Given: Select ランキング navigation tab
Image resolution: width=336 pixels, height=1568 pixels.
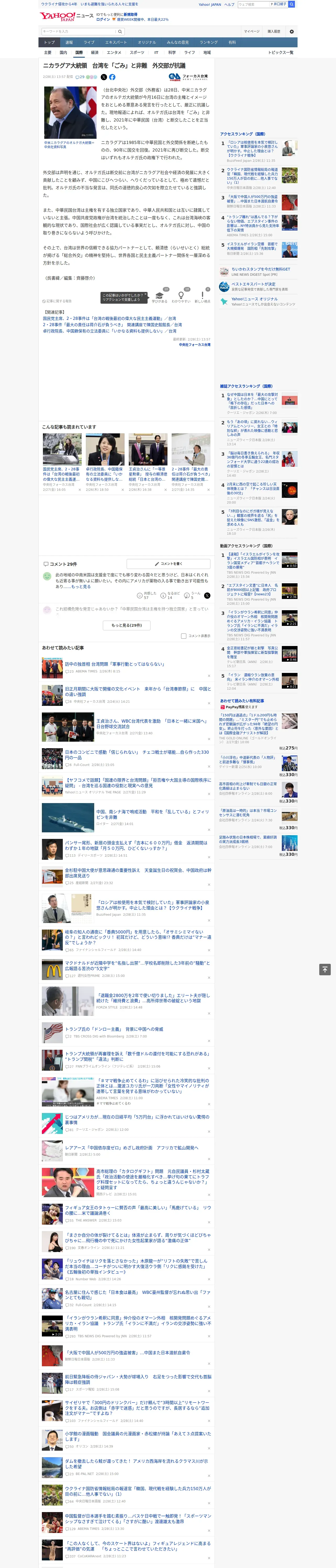Looking at the screenshot, I should tap(209, 42).
